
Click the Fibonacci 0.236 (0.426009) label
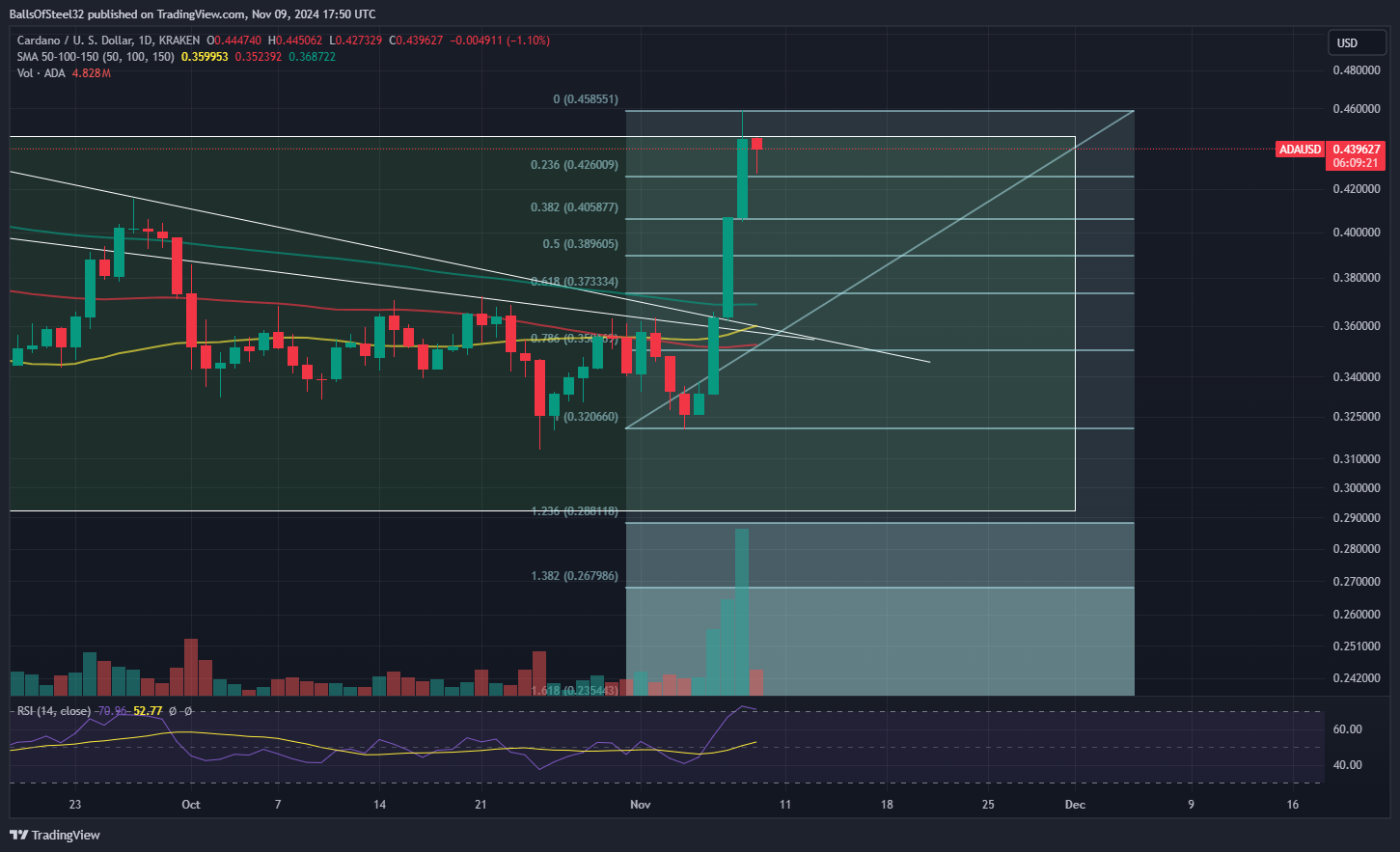(574, 165)
